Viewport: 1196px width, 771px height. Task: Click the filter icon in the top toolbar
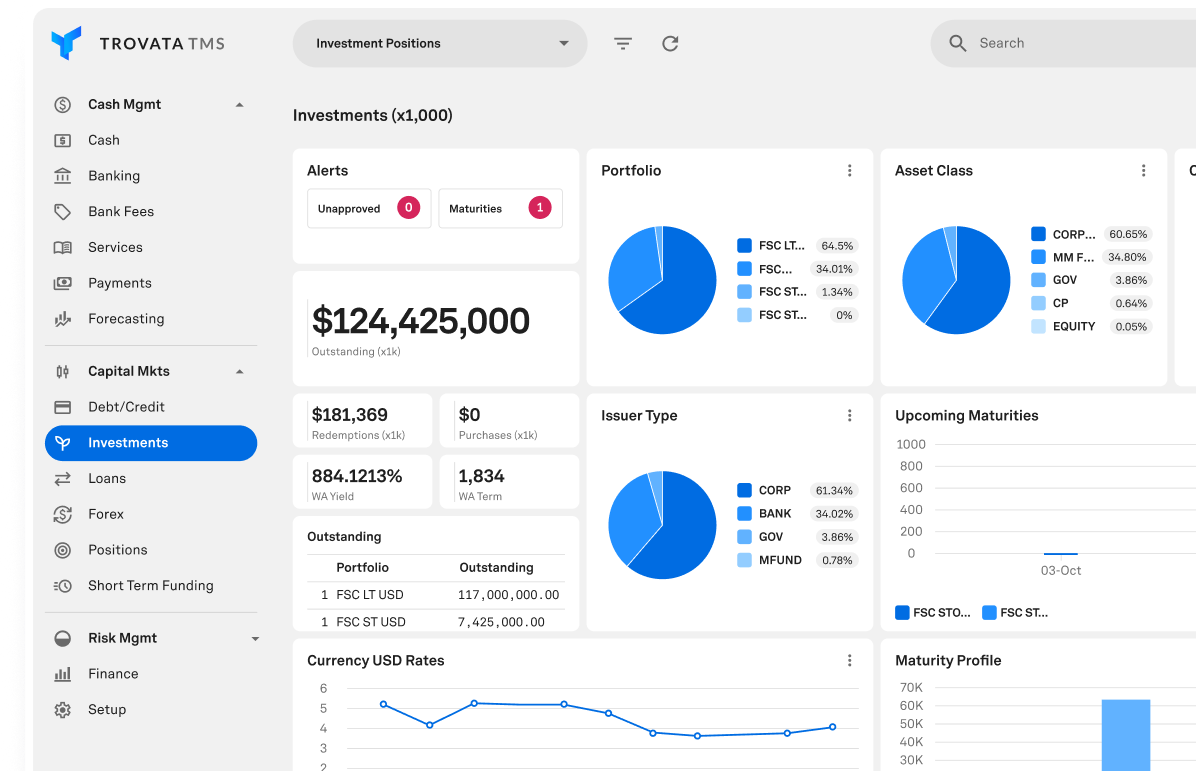click(623, 44)
